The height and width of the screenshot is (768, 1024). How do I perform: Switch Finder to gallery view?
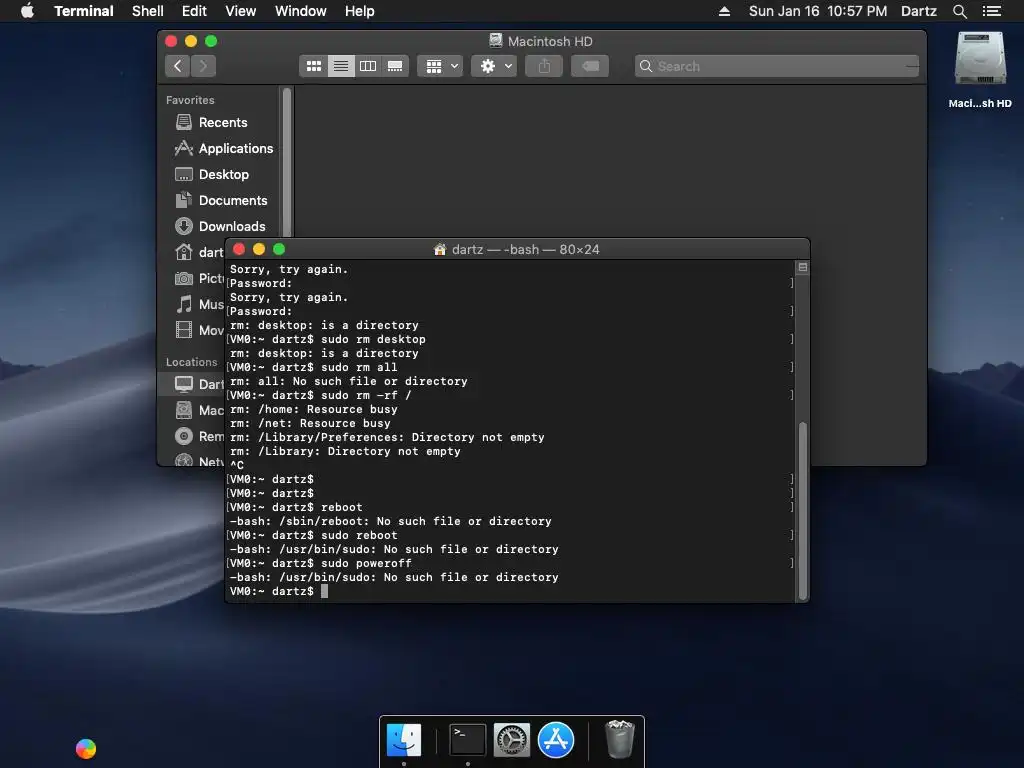(395, 66)
